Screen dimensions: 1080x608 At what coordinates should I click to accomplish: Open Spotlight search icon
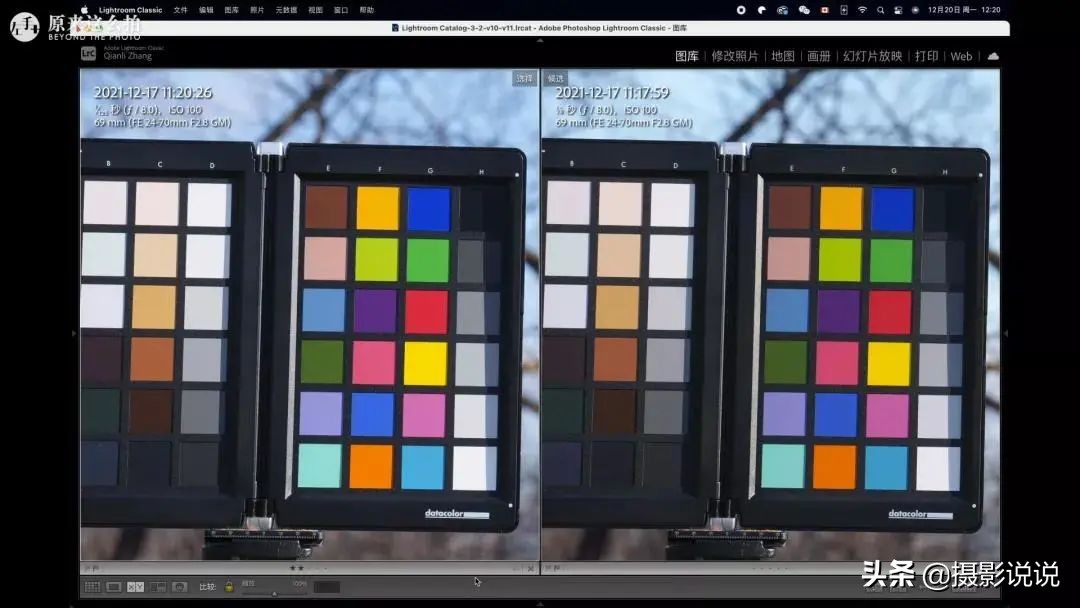(880, 10)
